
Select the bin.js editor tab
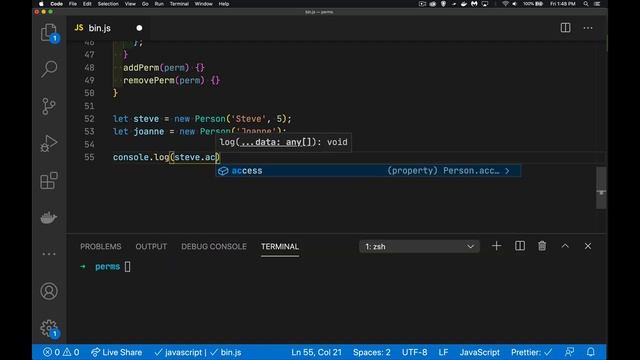click(x=108, y=28)
